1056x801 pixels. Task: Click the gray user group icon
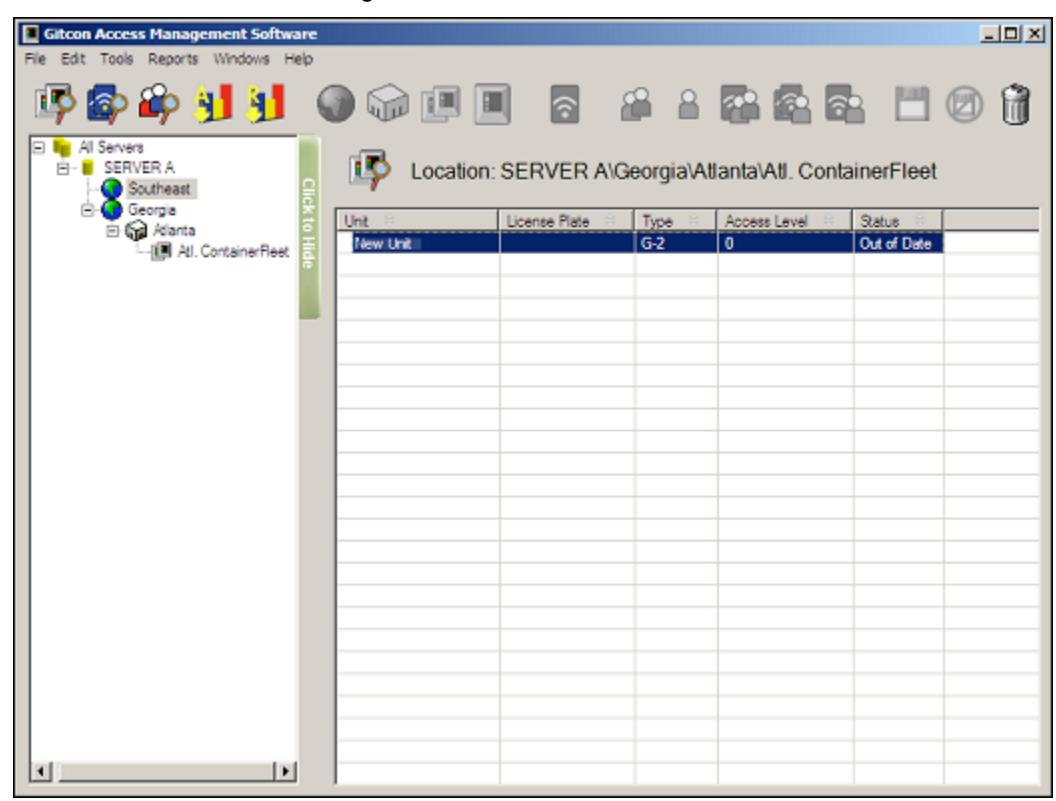point(636,104)
